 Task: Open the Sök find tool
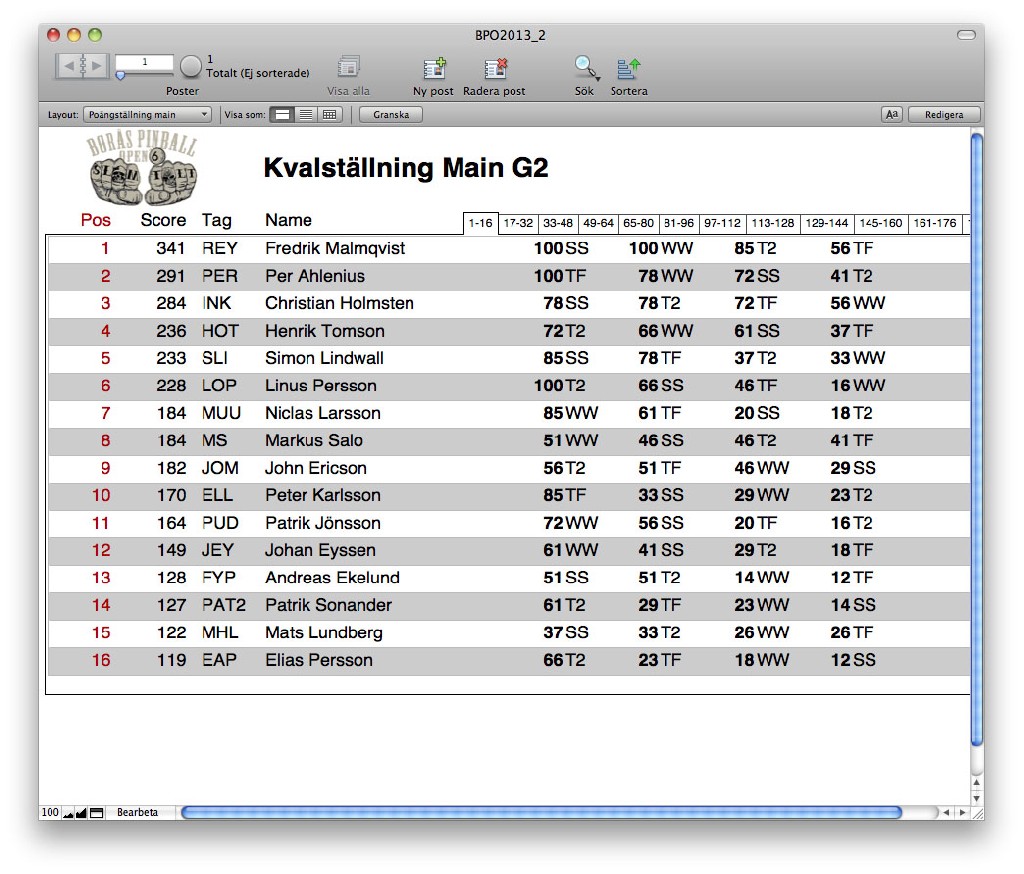click(586, 68)
